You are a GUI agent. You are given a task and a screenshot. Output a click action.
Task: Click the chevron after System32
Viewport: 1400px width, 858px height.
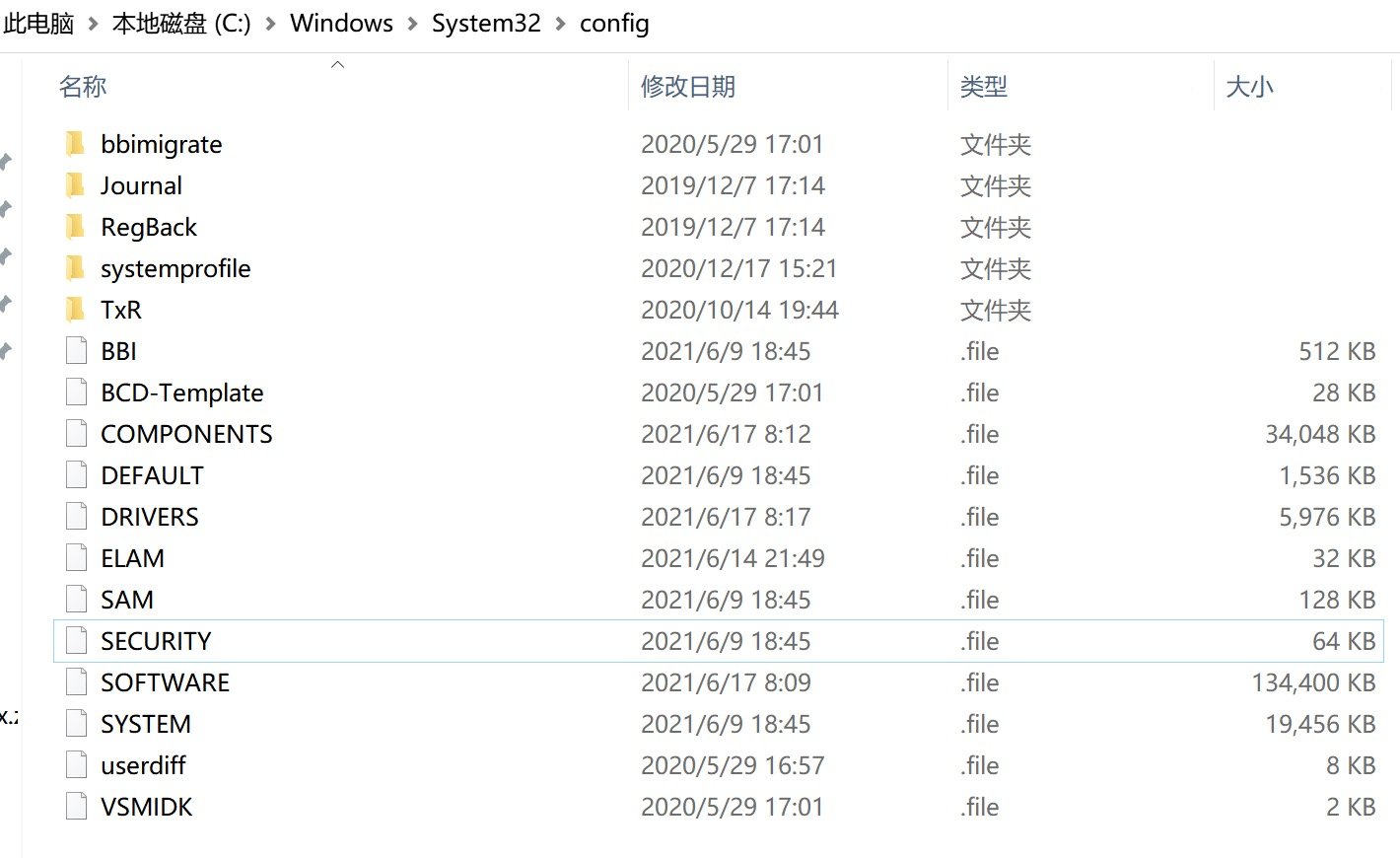(x=563, y=23)
